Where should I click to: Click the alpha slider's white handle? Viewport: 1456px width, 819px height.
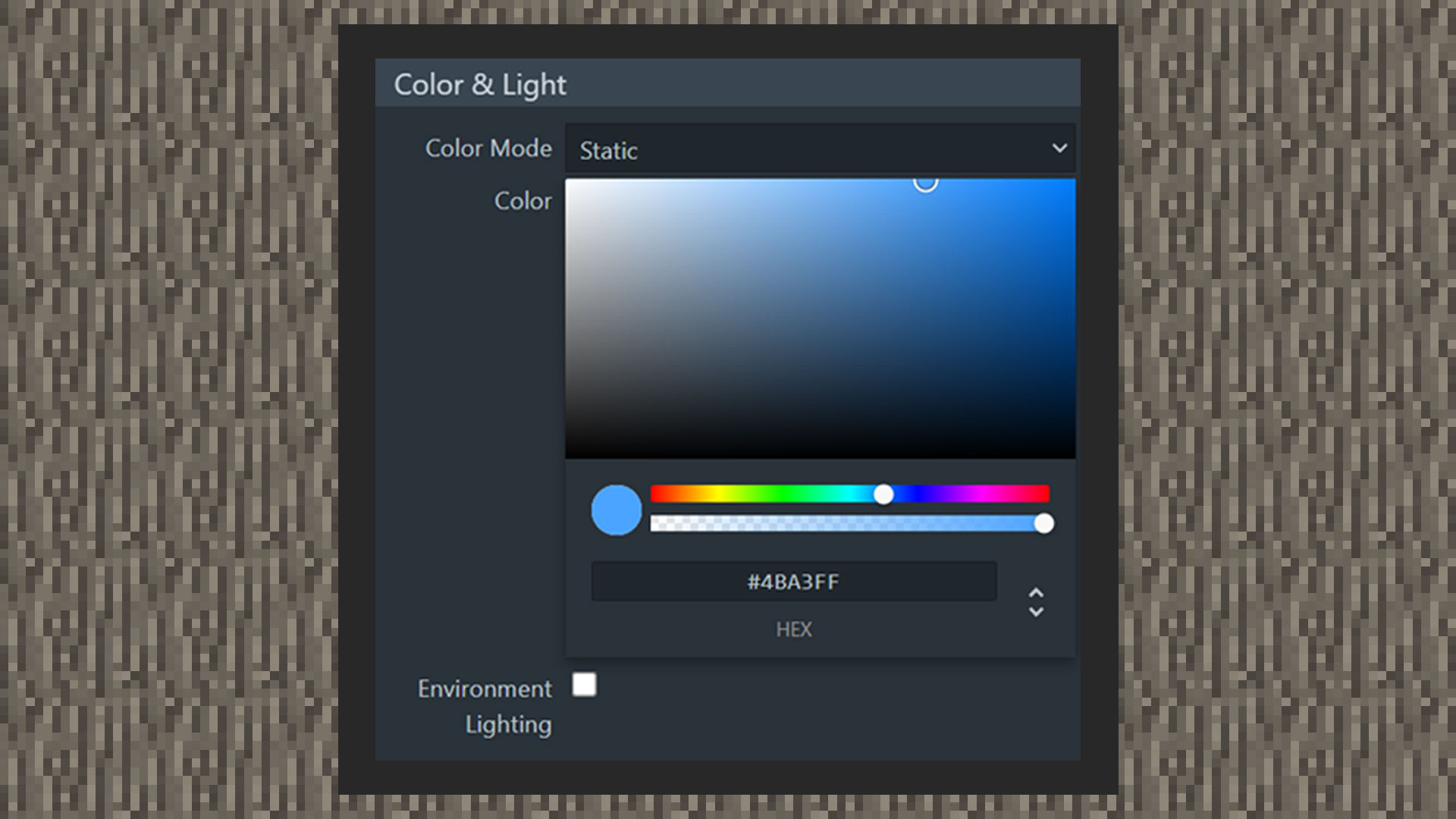[1043, 523]
